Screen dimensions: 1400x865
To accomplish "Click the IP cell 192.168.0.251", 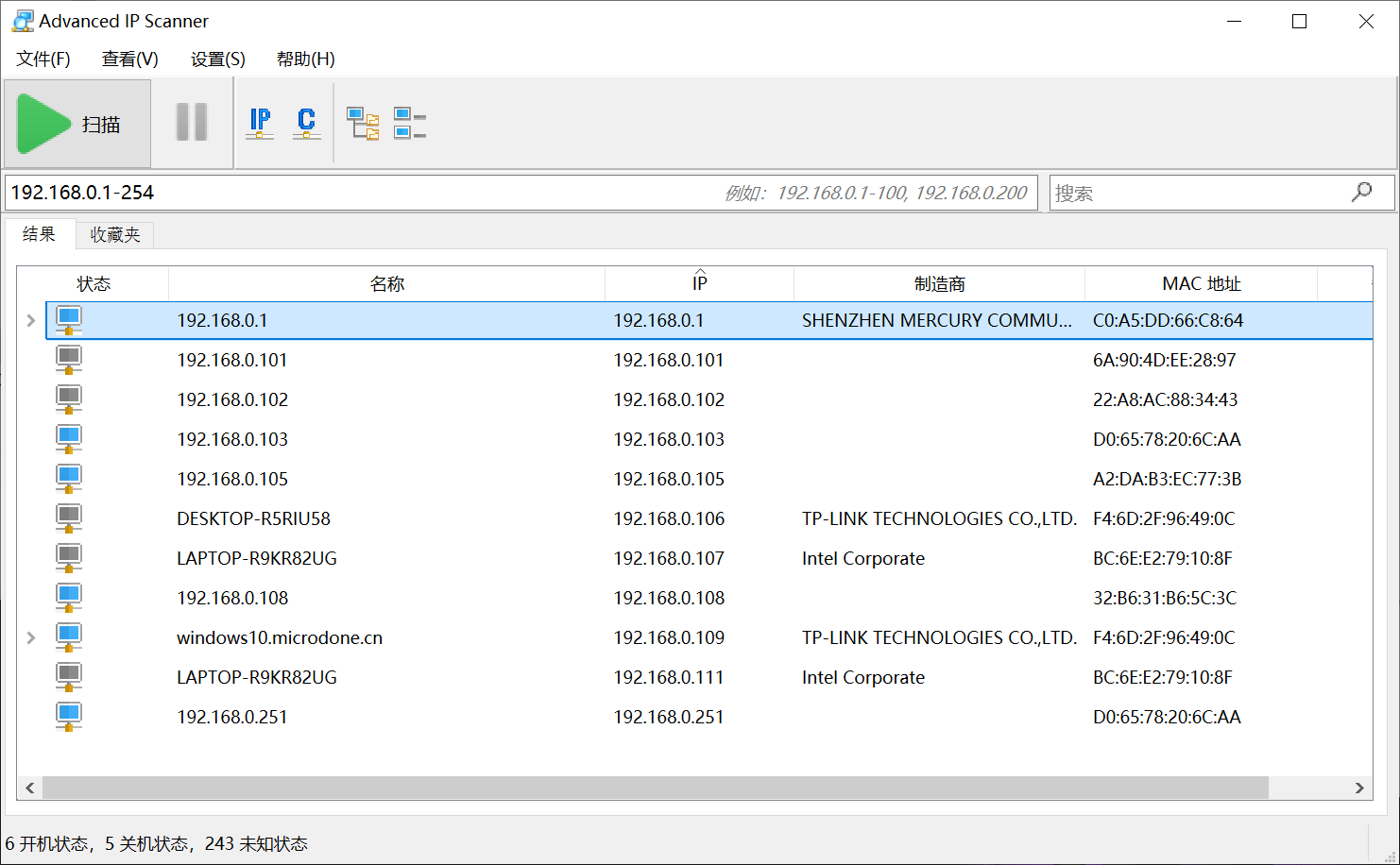I will pyautogui.click(x=669, y=717).
